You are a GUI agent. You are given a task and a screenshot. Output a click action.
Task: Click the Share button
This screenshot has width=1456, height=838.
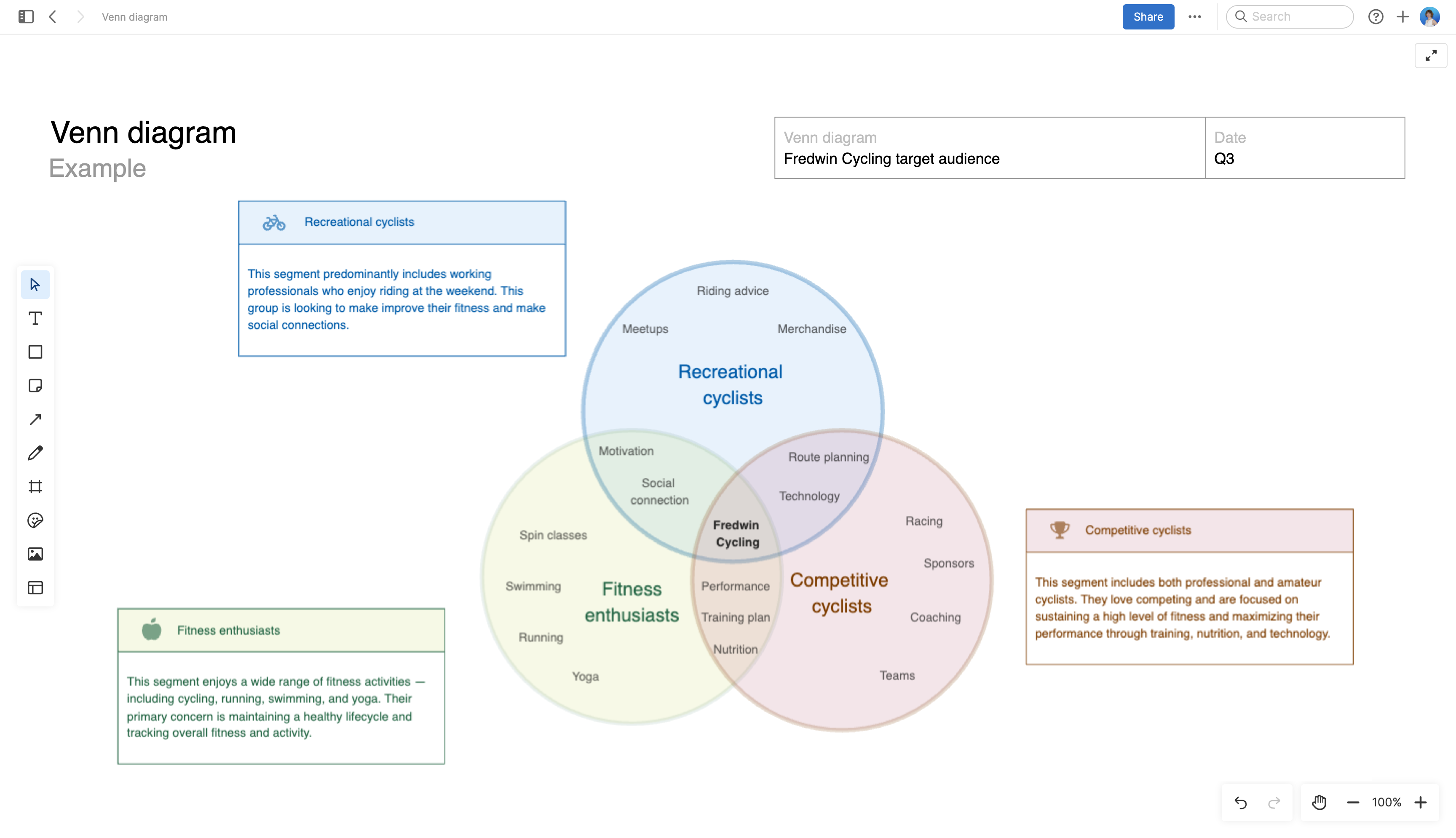click(x=1148, y=17)
